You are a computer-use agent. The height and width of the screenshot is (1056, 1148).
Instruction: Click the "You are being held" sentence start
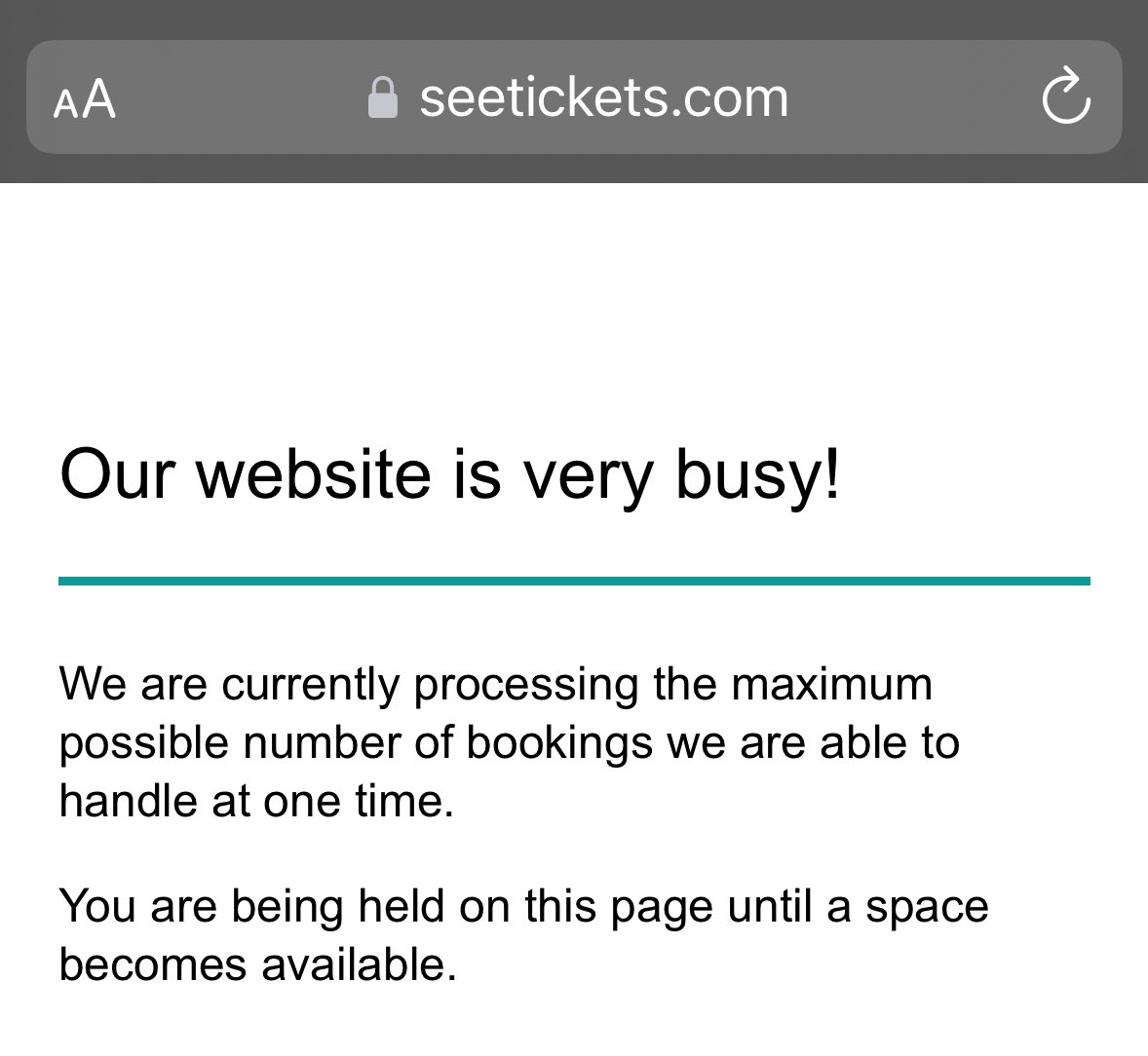pyautogui.click(x=251, y=906)
